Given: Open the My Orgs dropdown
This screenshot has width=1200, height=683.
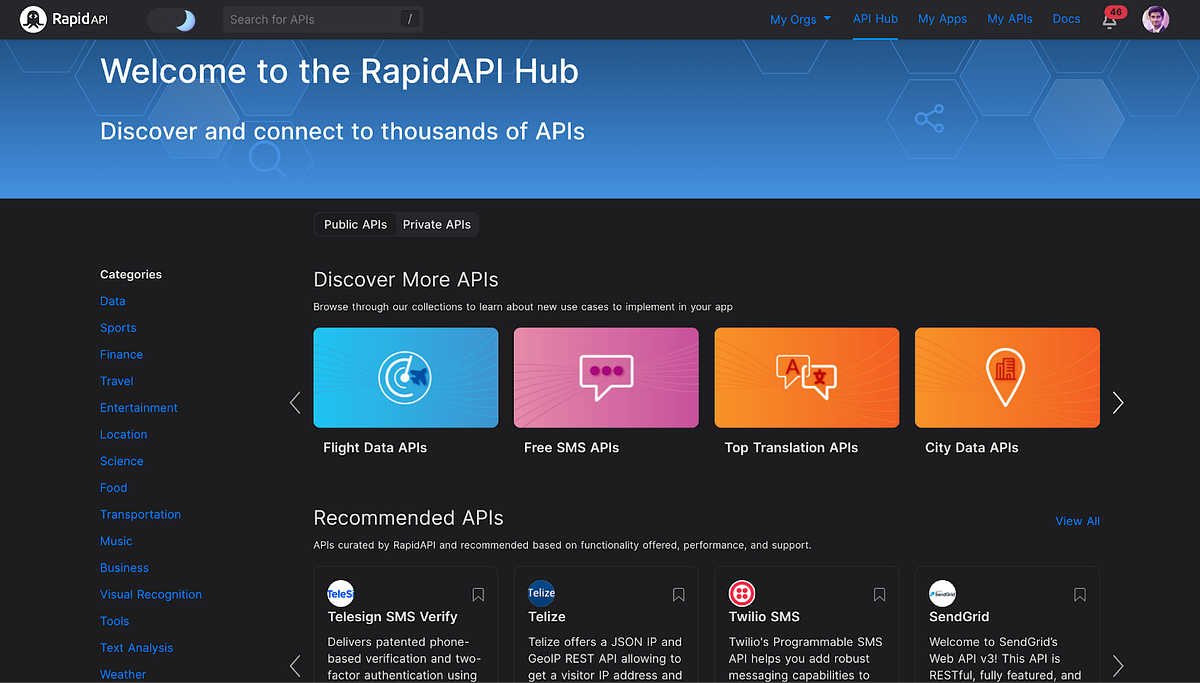Looking at the screenshot, I should (x=800, y=19).
